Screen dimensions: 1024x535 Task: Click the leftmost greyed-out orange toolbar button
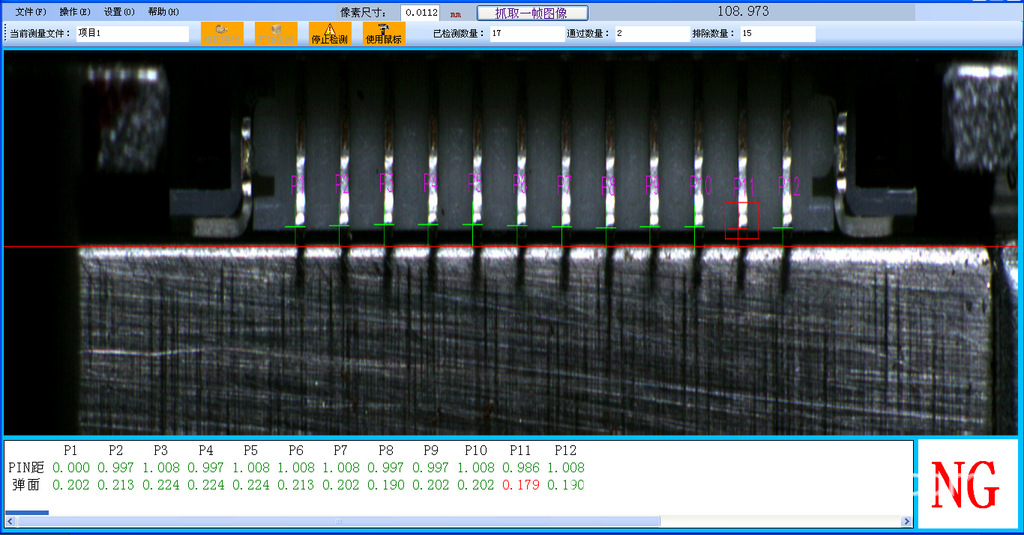[222, 34]
